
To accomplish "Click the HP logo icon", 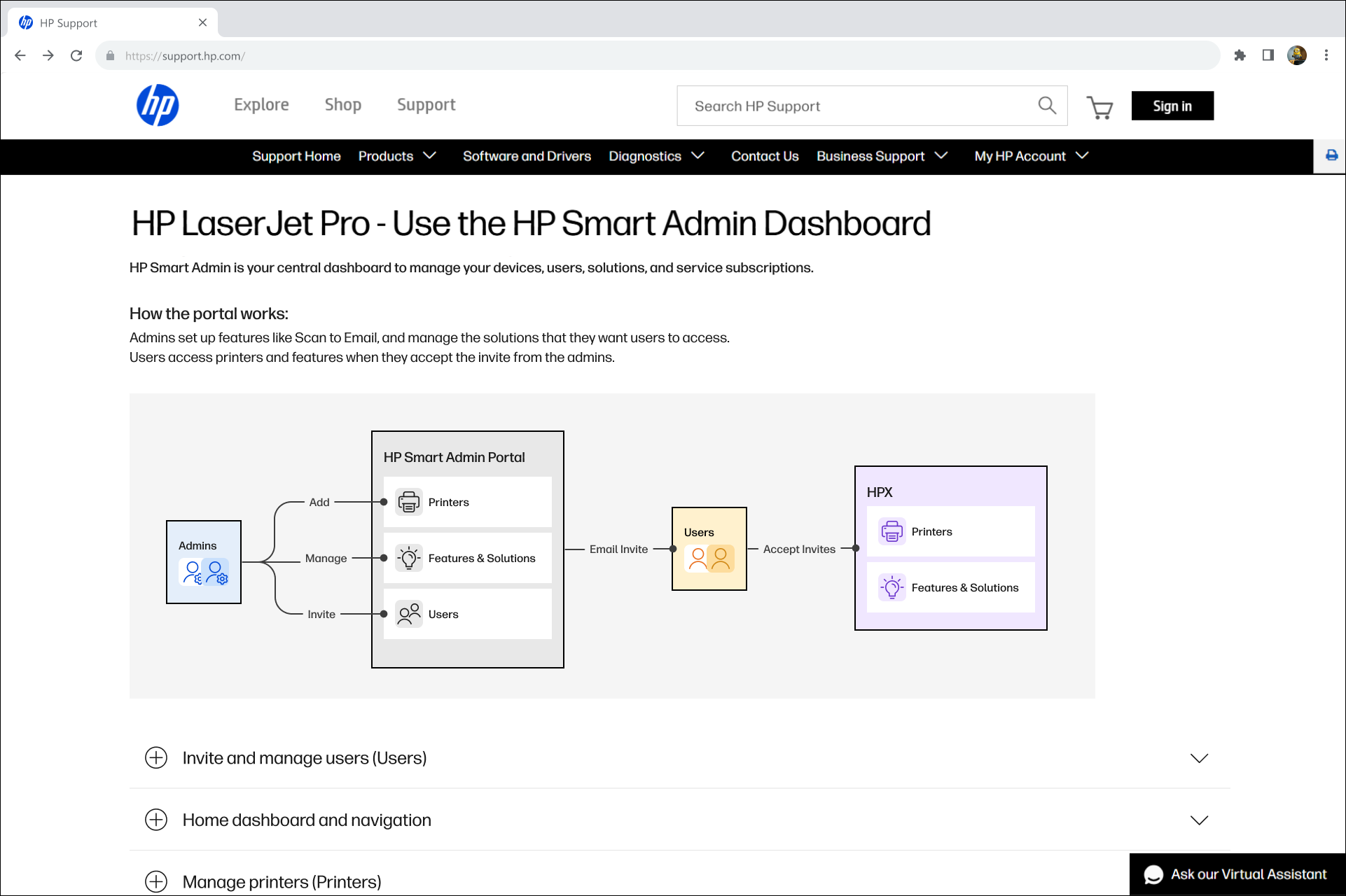I will (158, 106).
